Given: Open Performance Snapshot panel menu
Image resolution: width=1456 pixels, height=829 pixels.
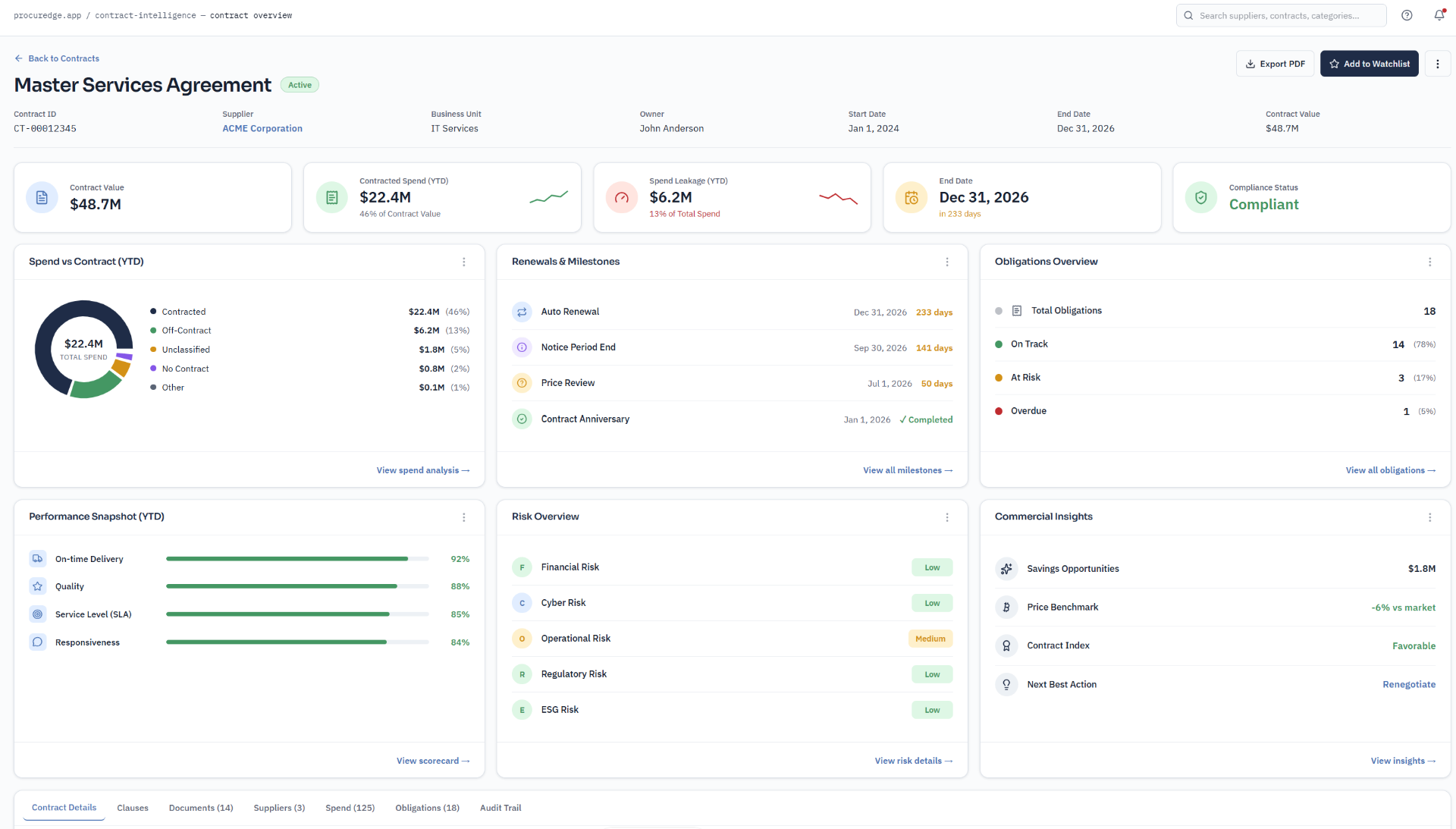Looking at the screenshot, I should tap(464, 517).
